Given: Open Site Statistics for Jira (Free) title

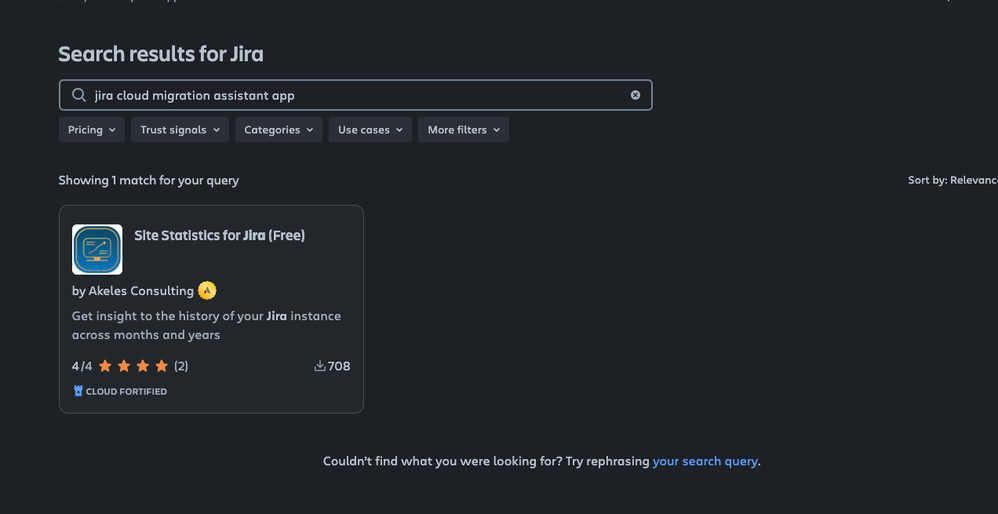Looking at the screenshot, I should pos(220,235).
